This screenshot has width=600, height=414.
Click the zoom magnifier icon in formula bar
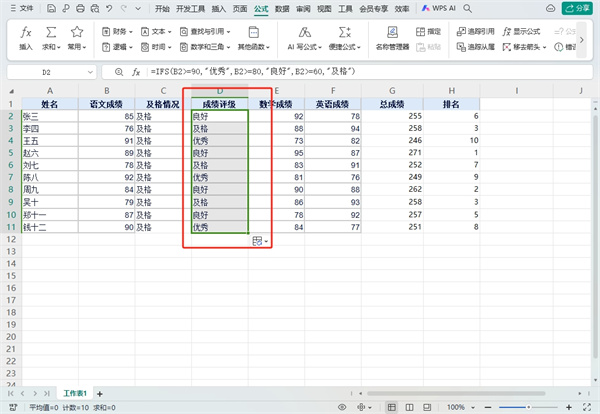(119, 72)
